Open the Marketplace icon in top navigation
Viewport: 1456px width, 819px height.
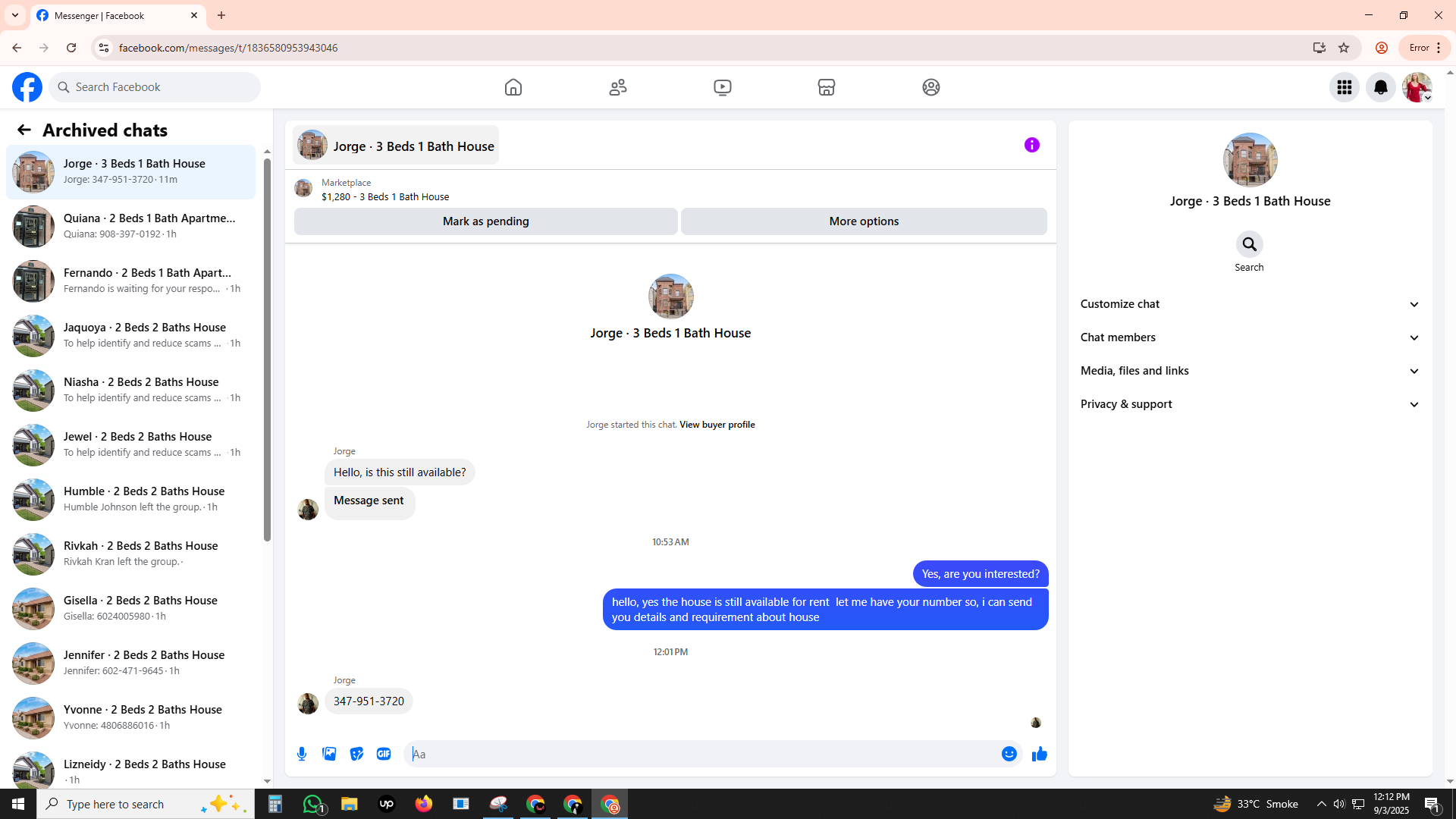[x=827, y=87]
